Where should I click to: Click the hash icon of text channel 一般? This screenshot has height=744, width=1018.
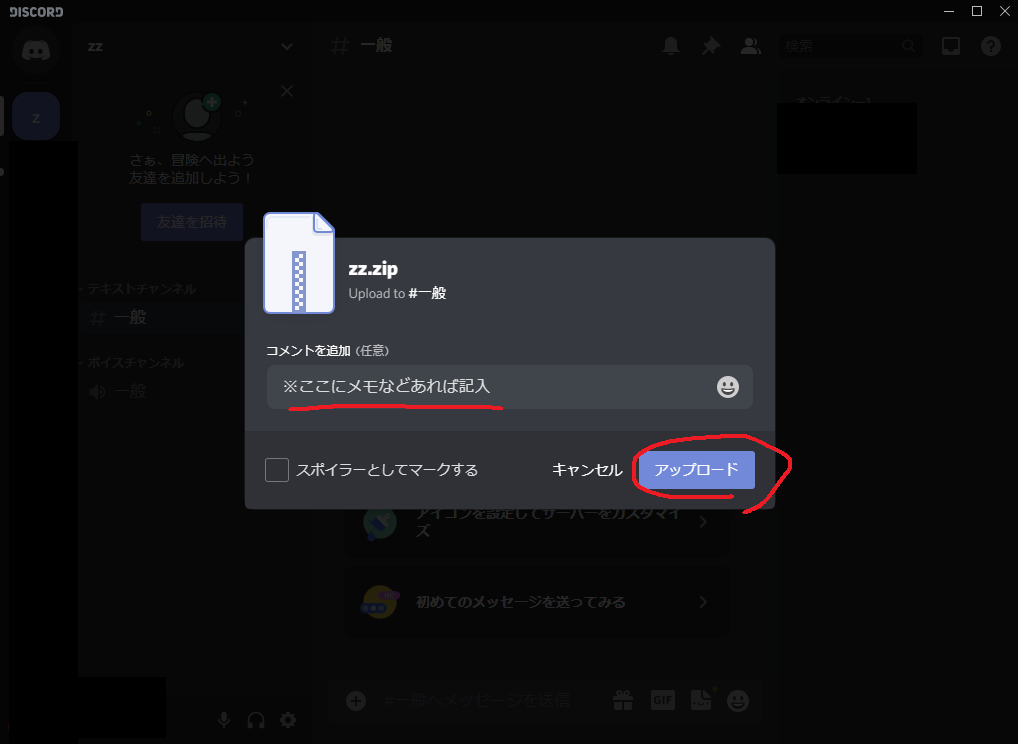point(97,318)
